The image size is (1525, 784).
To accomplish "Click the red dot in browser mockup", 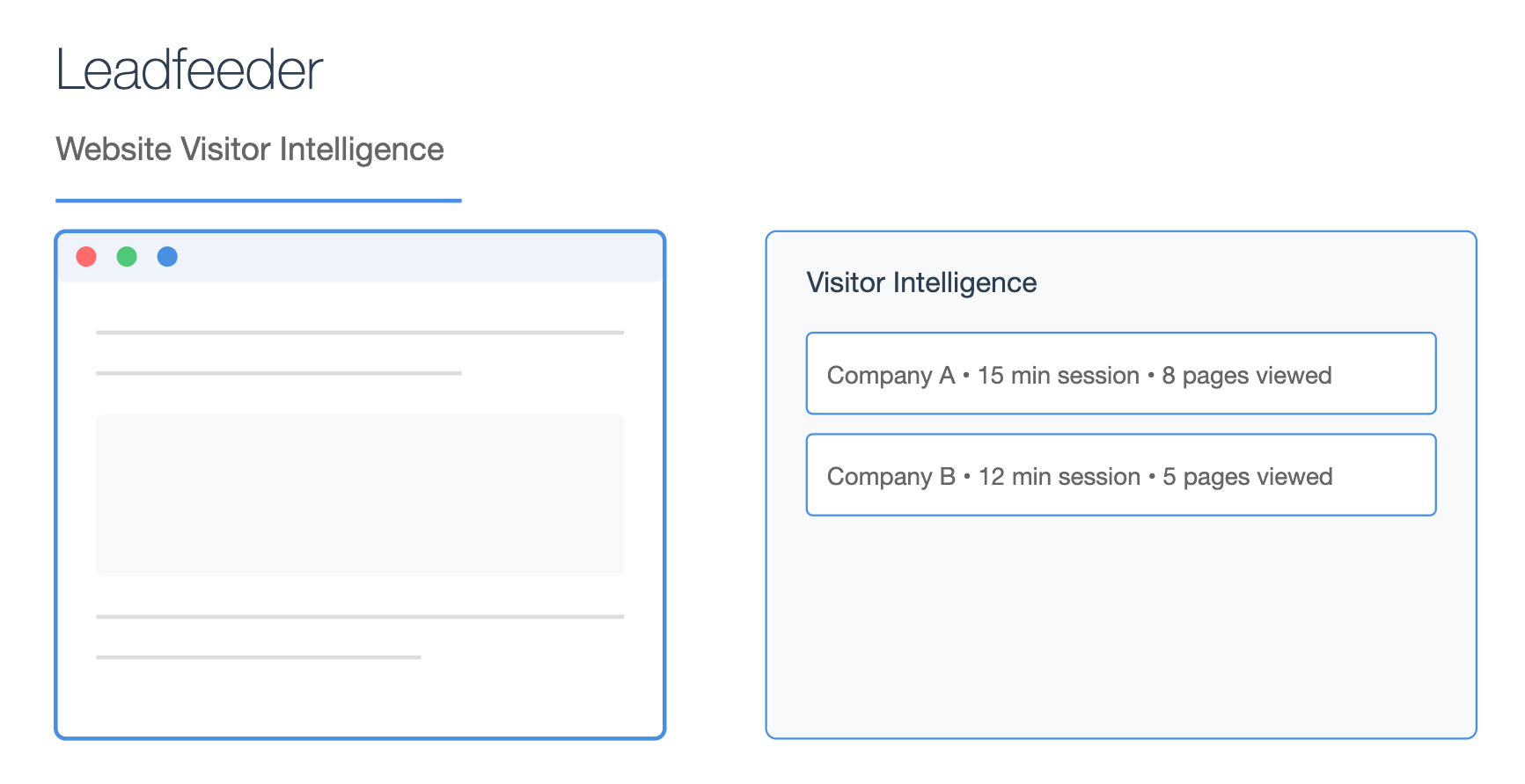I will tap(86, 256).
